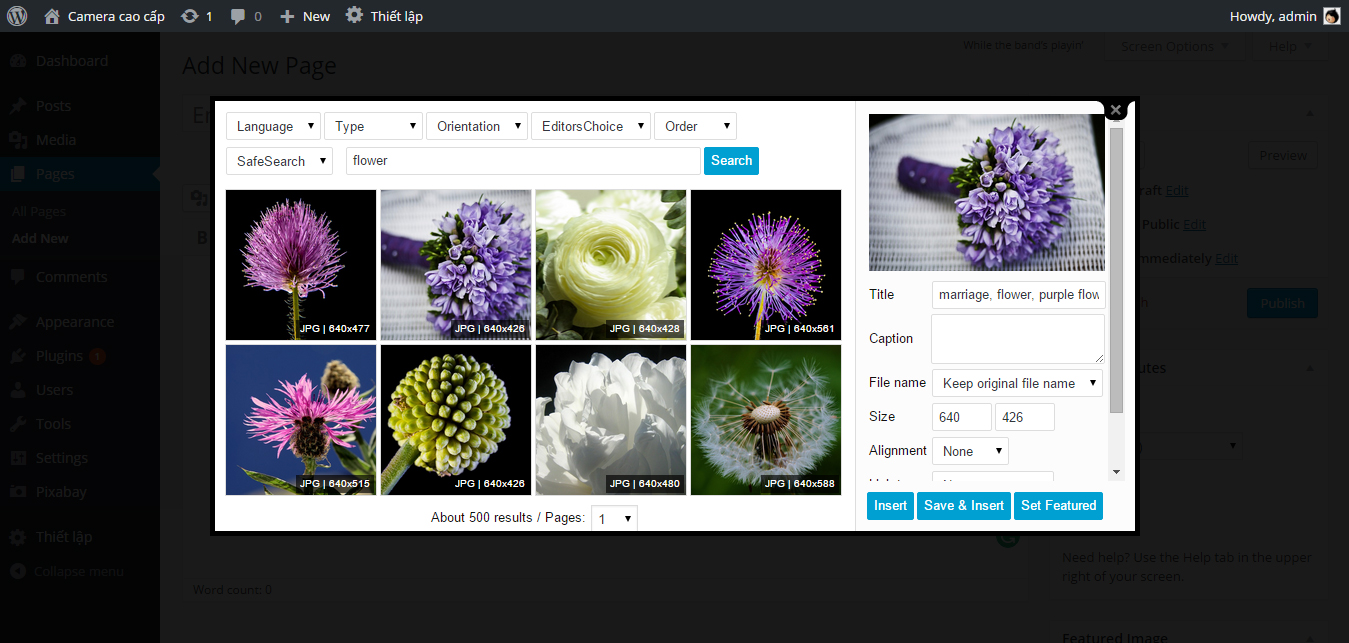Click the blue Search button

click(731, 161)
